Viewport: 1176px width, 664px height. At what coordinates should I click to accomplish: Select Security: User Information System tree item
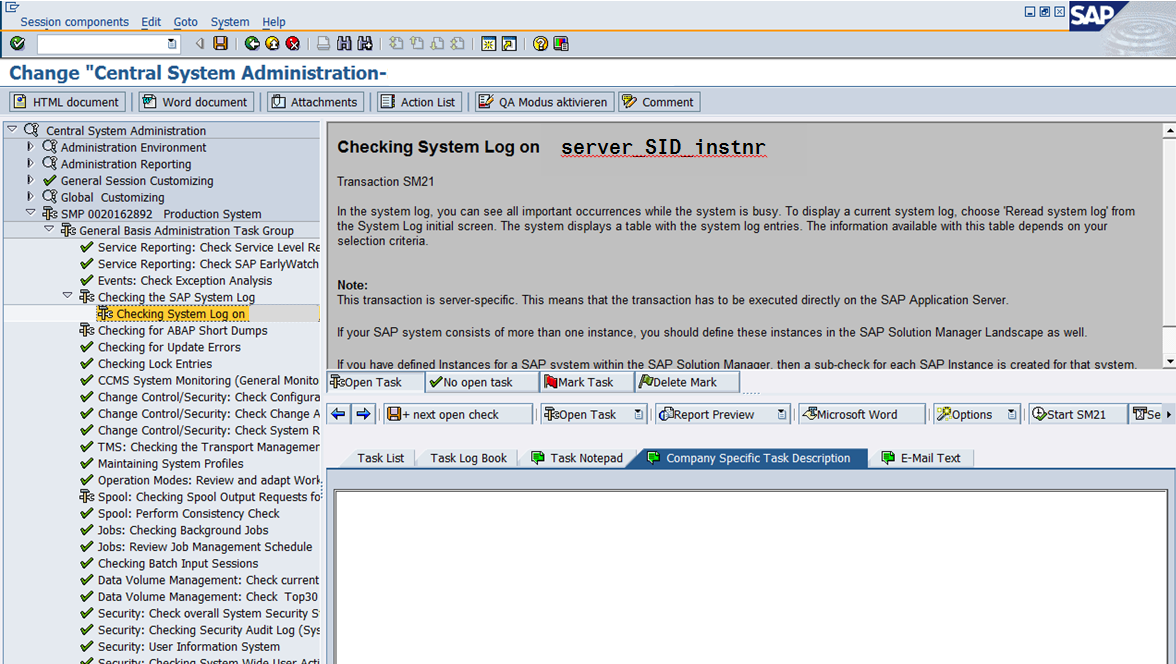[x=188, y=647]
